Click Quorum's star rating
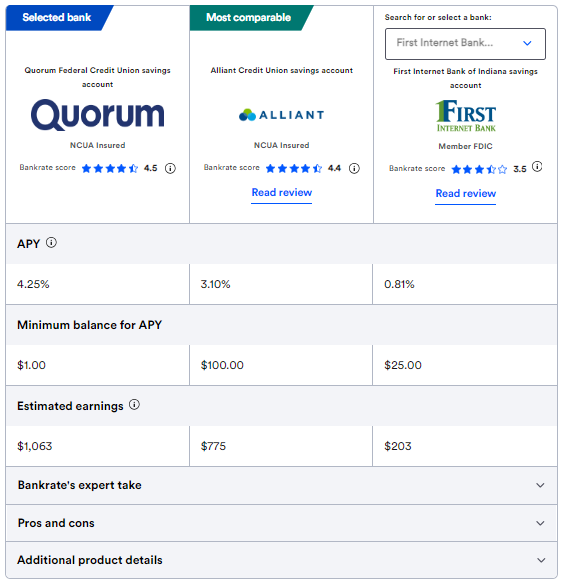 click(x=110, y=168)
